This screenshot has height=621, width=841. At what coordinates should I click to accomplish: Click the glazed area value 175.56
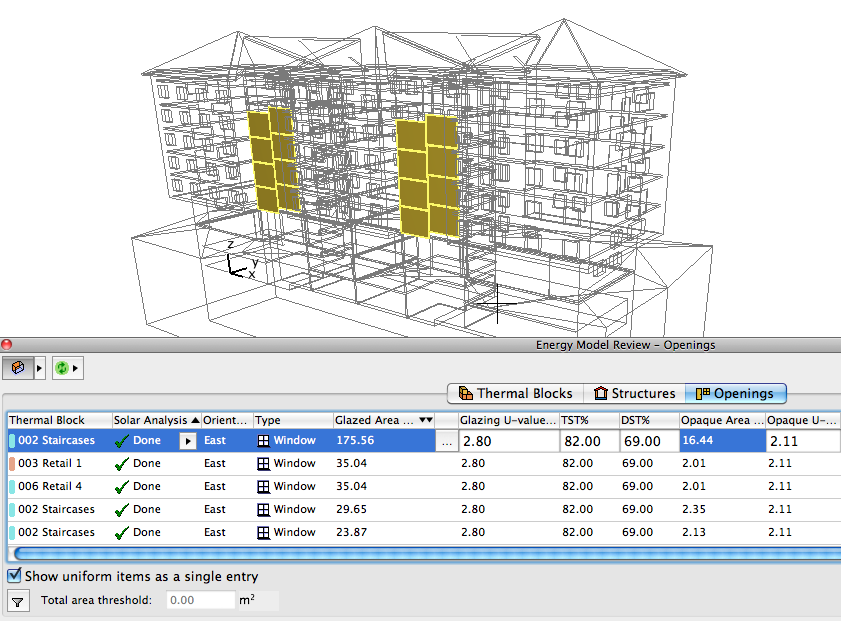pyautogui.click(x=355, y=440)
